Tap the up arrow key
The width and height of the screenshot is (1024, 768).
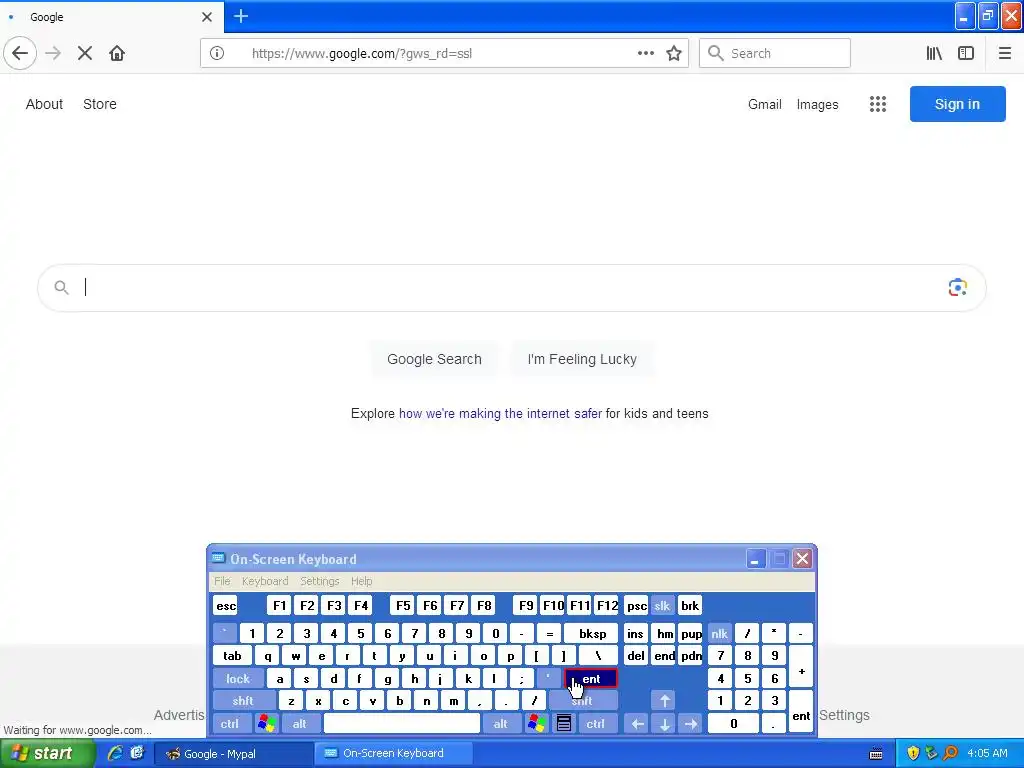click(664, 701)
